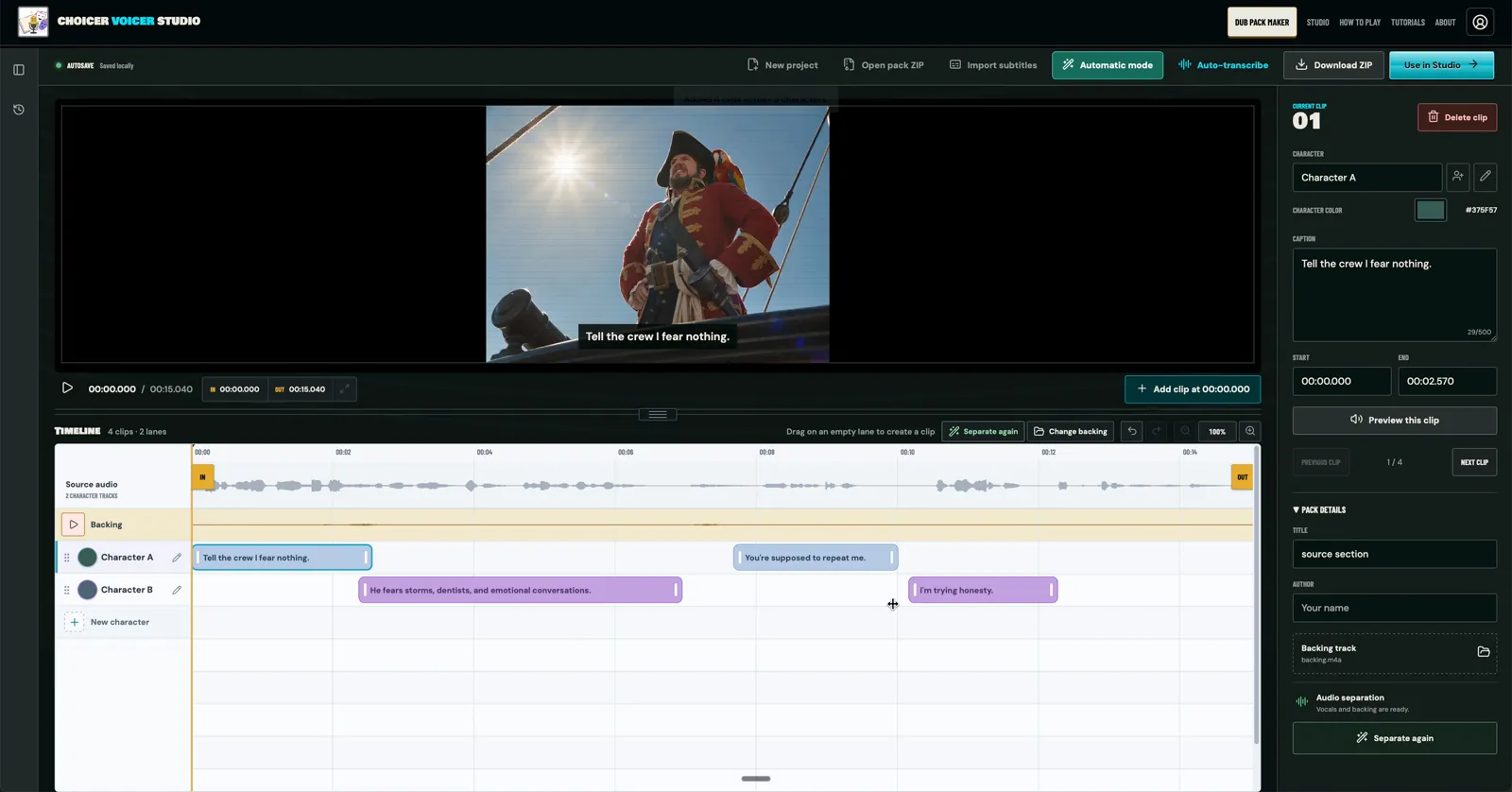Edit Character A lane with pencil icon
1512x792 pixels.
click(x=177, y=558)
